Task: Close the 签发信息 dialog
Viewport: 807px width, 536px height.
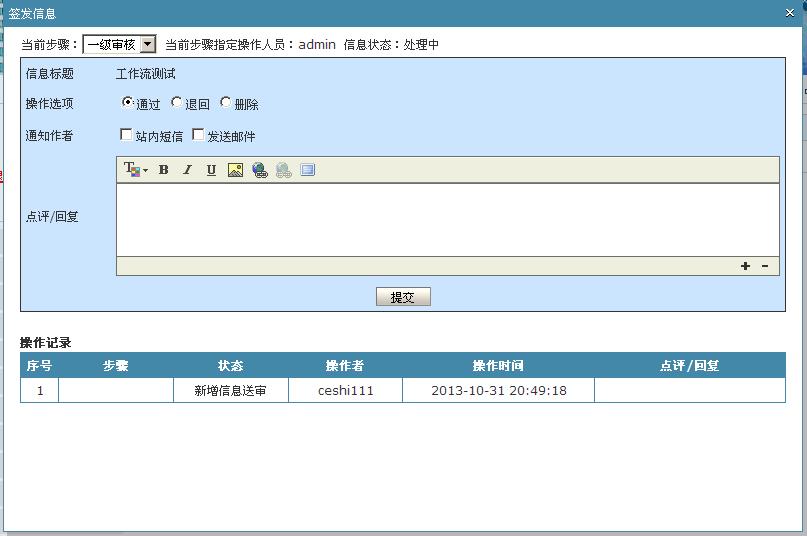Action: pyautogui.click(x=790, y=13)
